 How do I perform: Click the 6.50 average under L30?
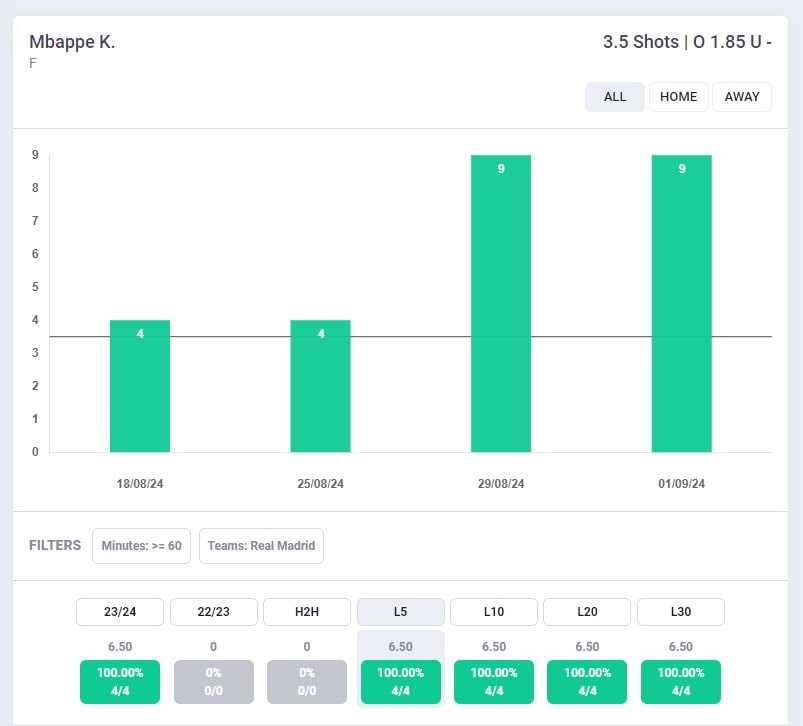681,647
